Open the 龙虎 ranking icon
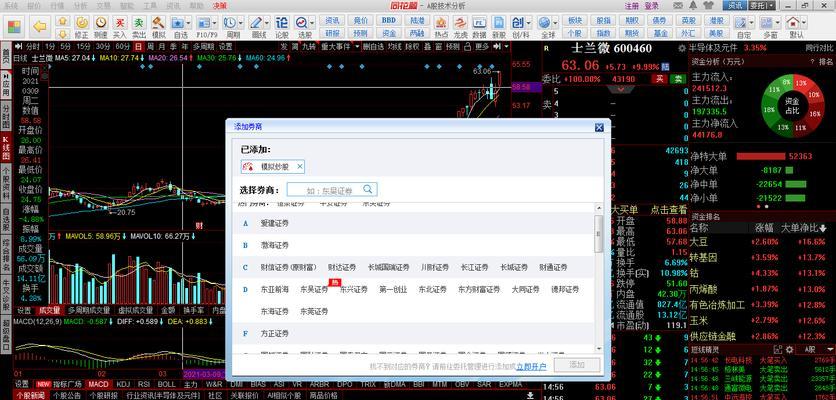This screenshot has height=400, width=836. click(460, 22)
